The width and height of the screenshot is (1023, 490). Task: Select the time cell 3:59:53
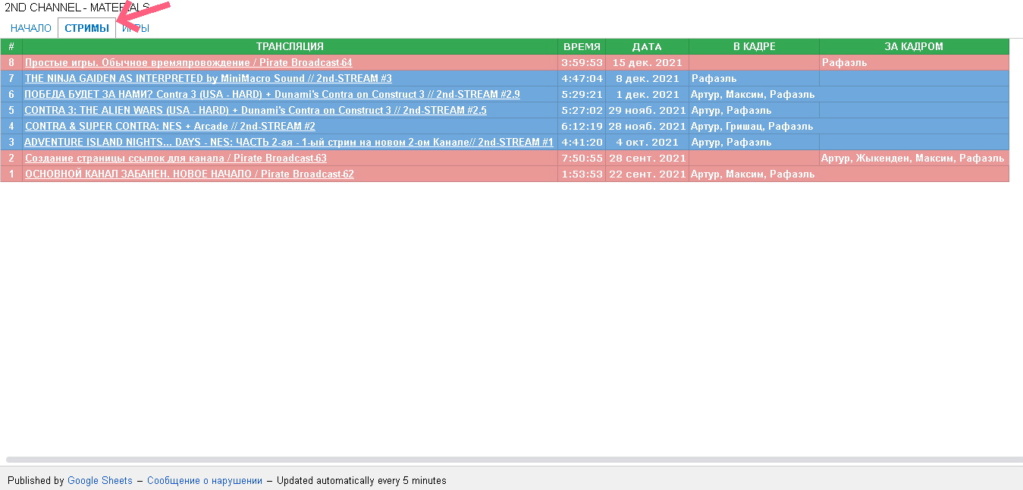(x=581, y=63)
